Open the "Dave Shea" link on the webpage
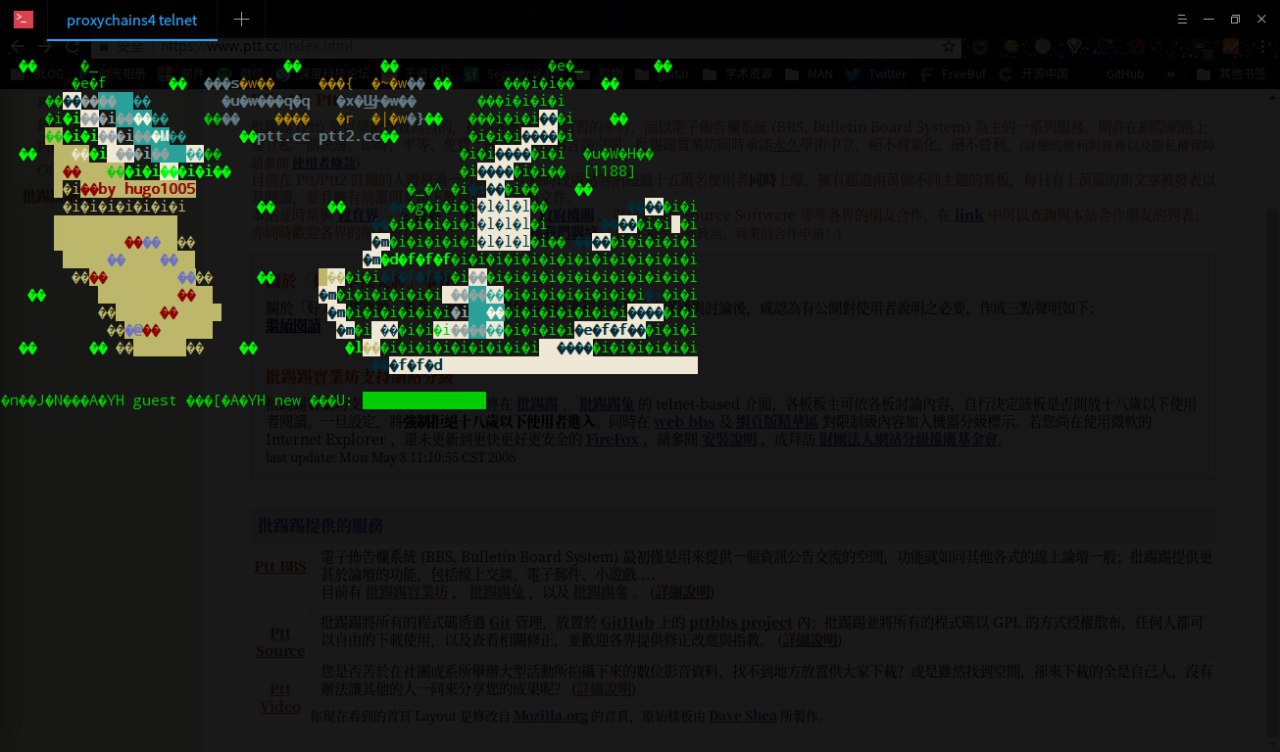The width and height of the screenshot is (1280, 752). coord(745,716)
